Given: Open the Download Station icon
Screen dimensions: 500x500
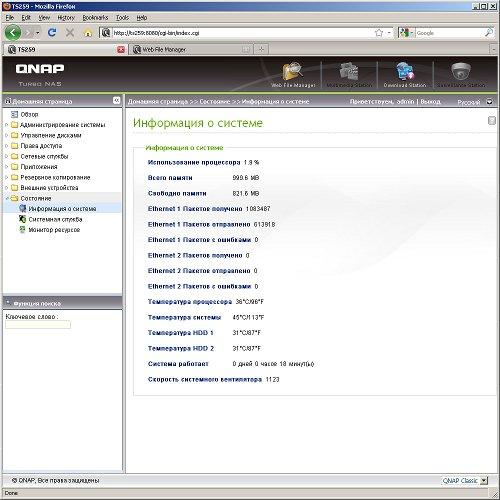Looking at the screenshot, I should click(405, 71).
